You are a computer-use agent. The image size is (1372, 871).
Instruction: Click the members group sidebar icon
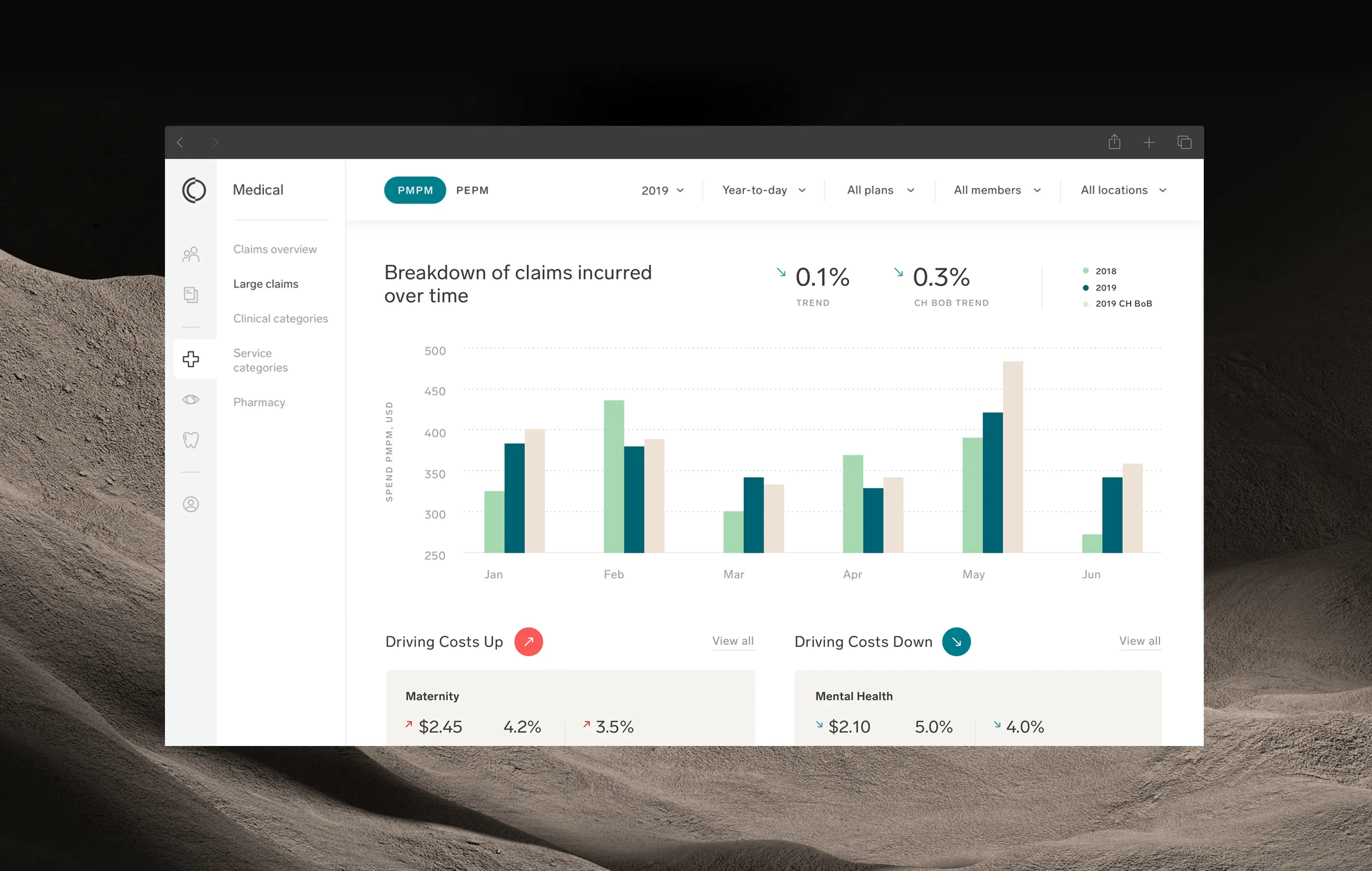point(191,254)
